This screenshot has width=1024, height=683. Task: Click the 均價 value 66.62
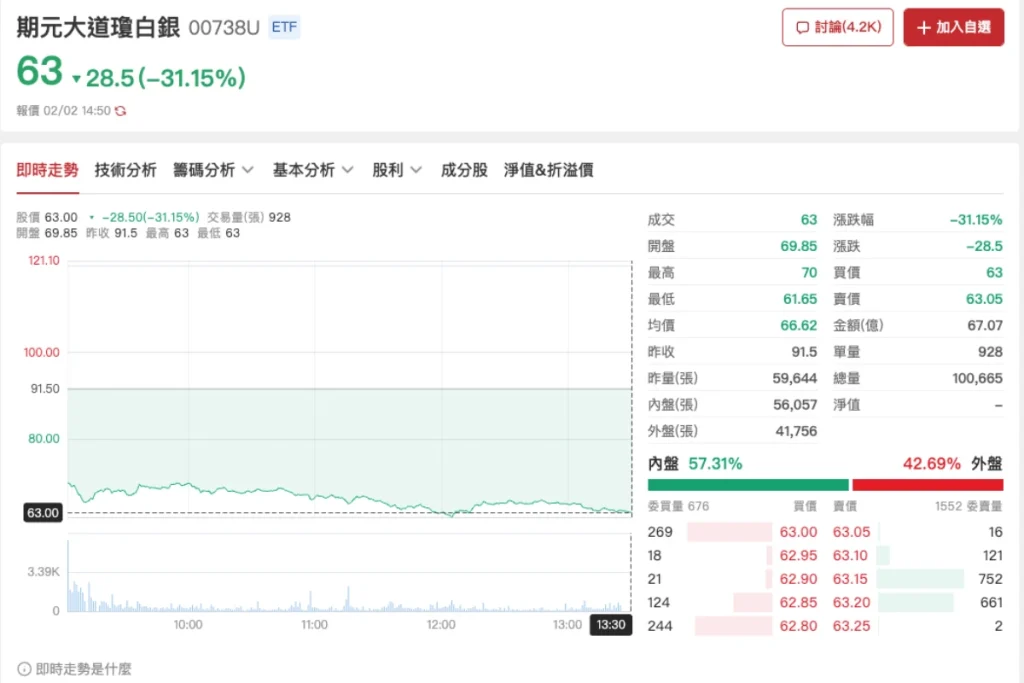[x=799, y=325]
